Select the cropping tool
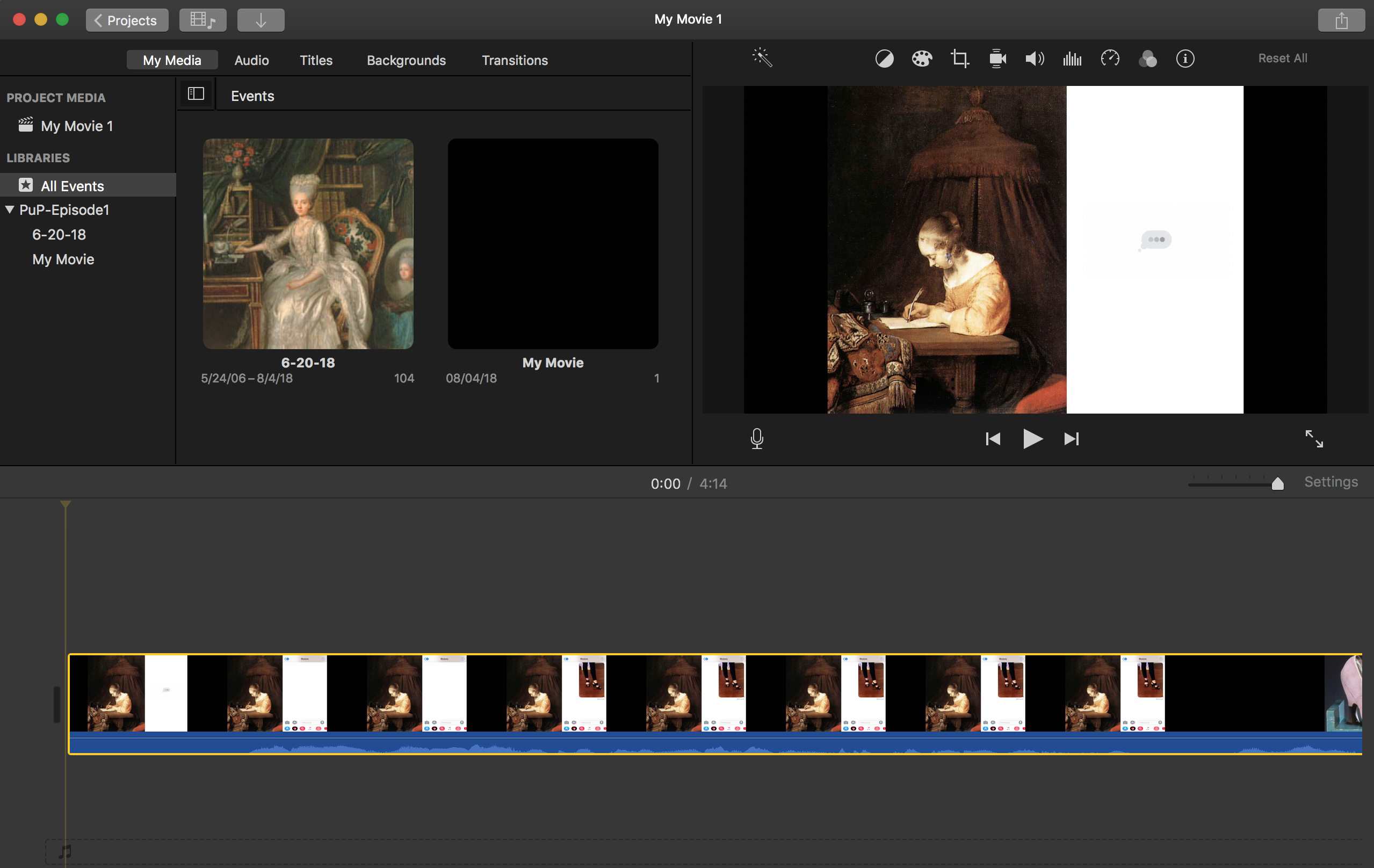The width and height of the screenshot is (1374, 868). coord(959,58)
